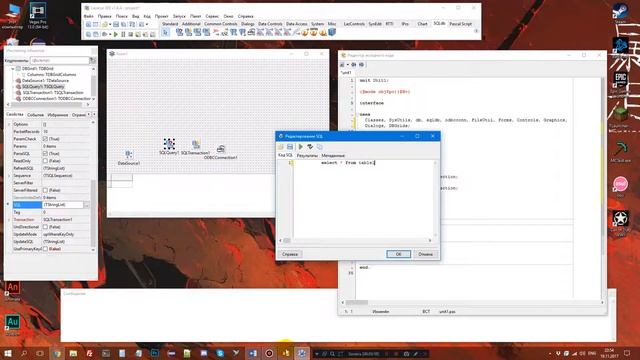Screen dimensions: 640x360
Task: Open the Epic Games launcher desktop icon
Action: pyautogui.click(x=620, y=79)
